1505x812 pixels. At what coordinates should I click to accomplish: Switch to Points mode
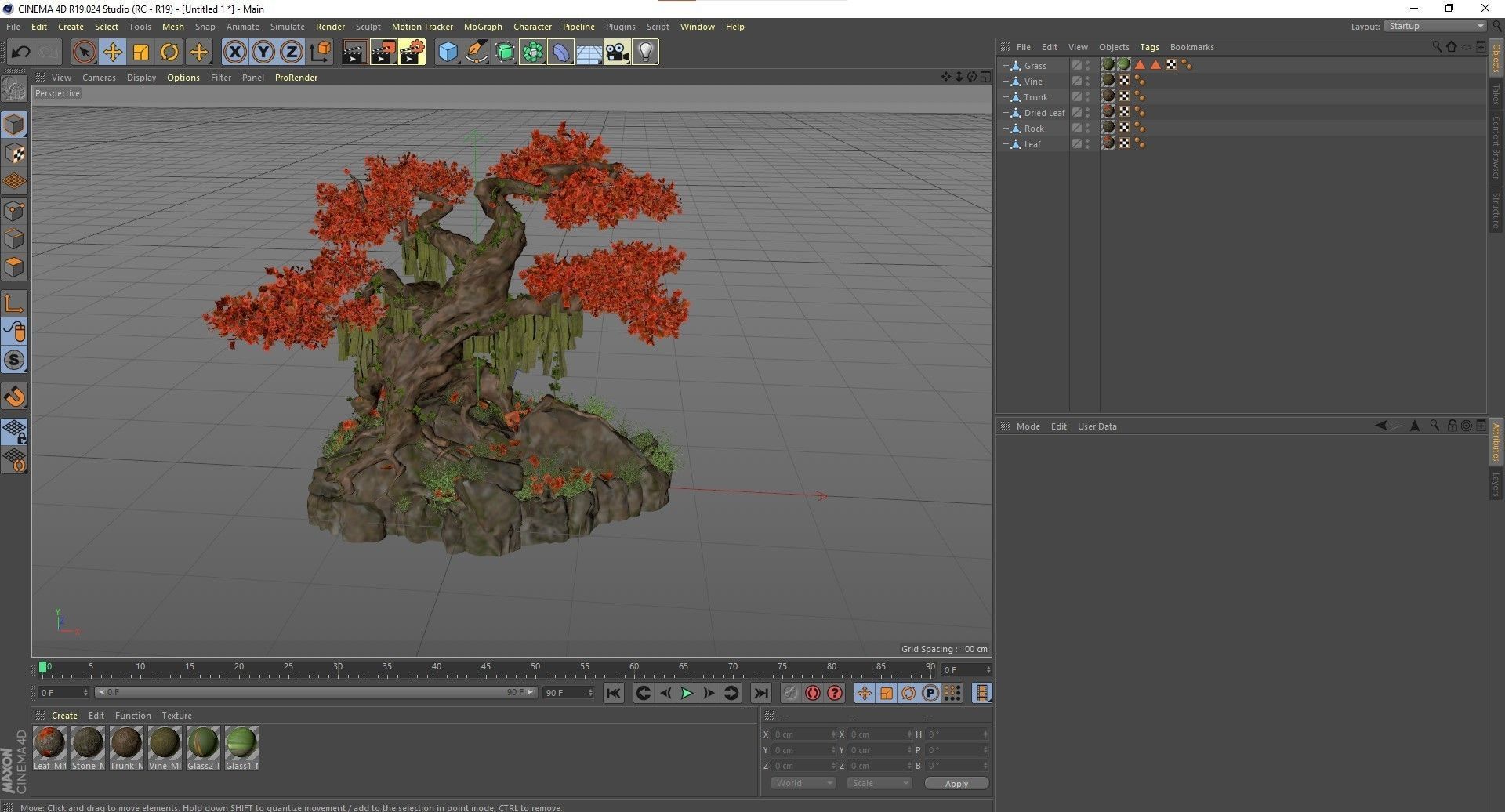click(x=14, y=211)
